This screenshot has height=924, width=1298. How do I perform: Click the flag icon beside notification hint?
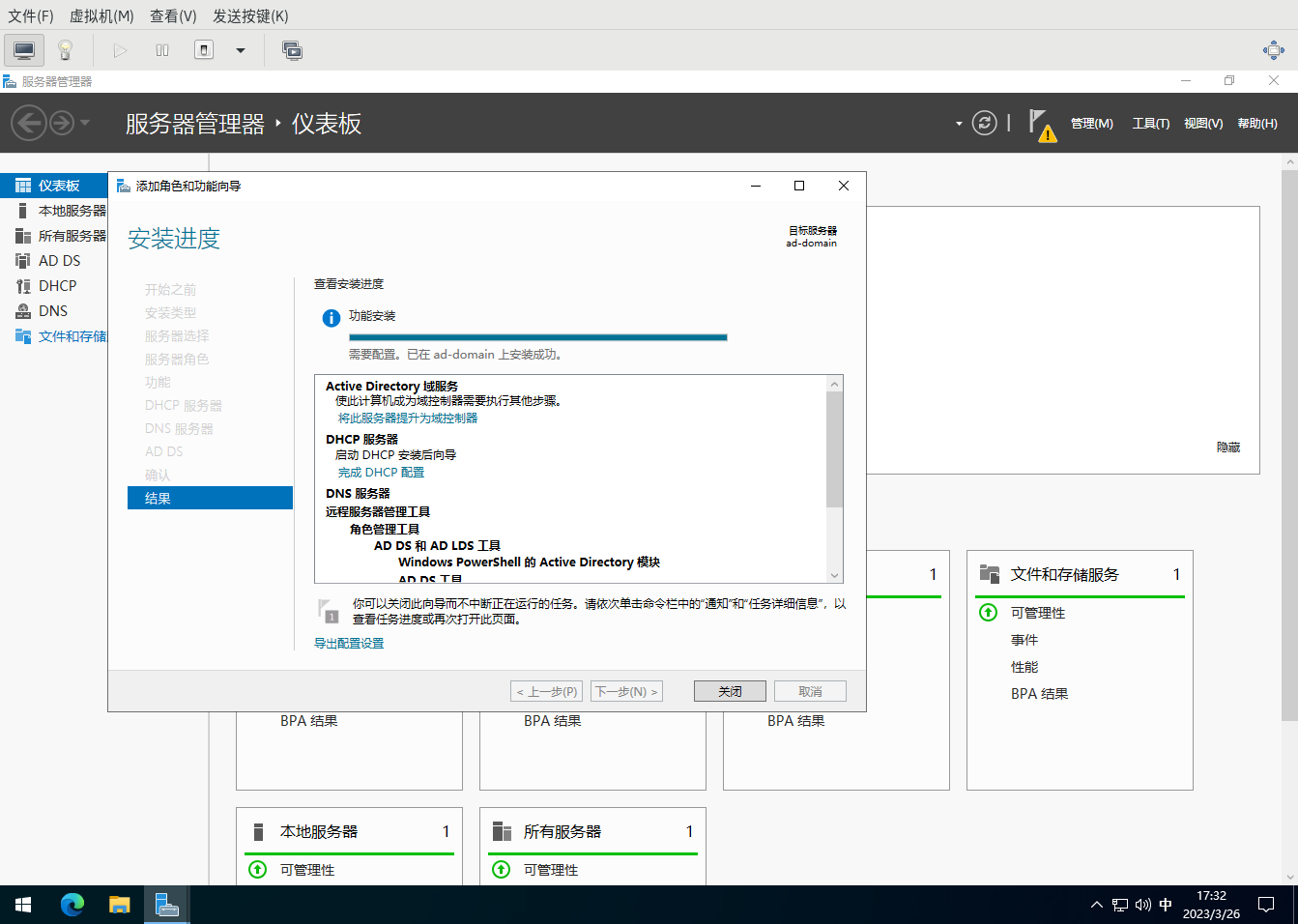(x=328, y=611)
